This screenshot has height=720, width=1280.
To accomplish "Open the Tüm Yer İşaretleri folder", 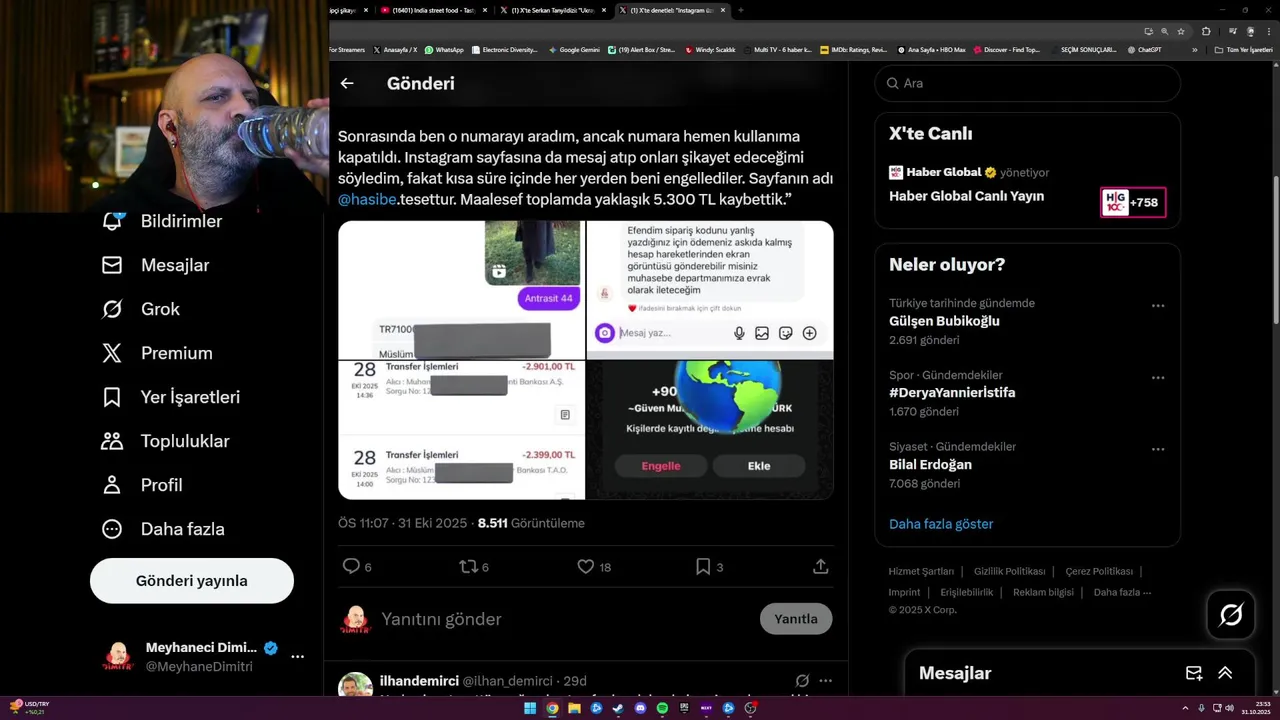I will (1243, 50).
